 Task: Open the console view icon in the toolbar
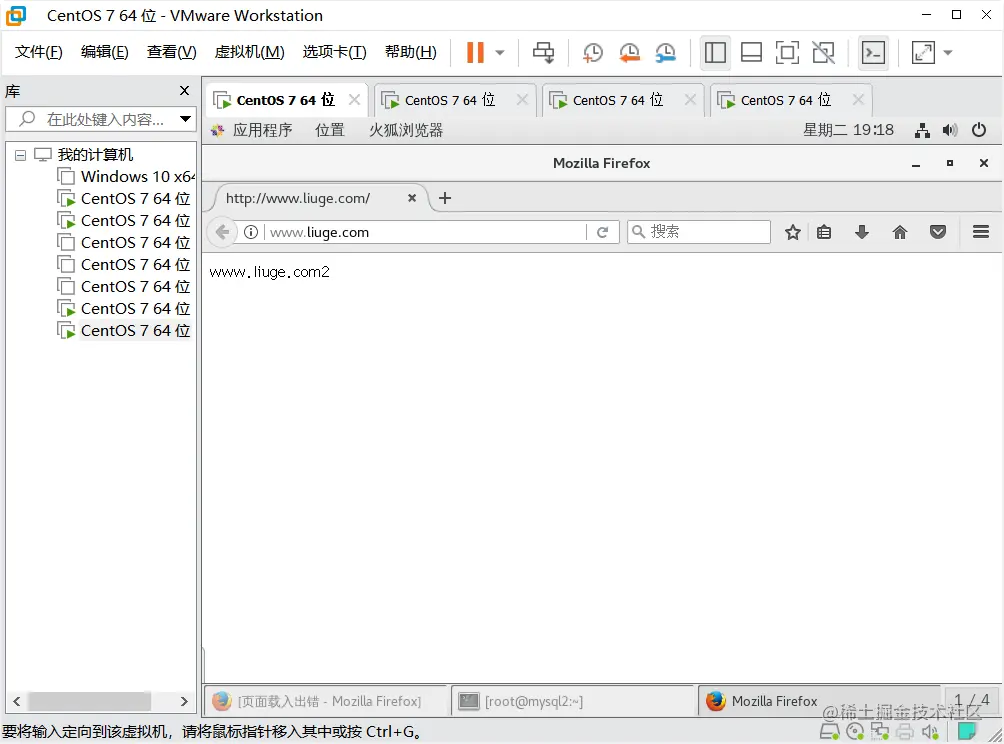click(x=873, y=53)
